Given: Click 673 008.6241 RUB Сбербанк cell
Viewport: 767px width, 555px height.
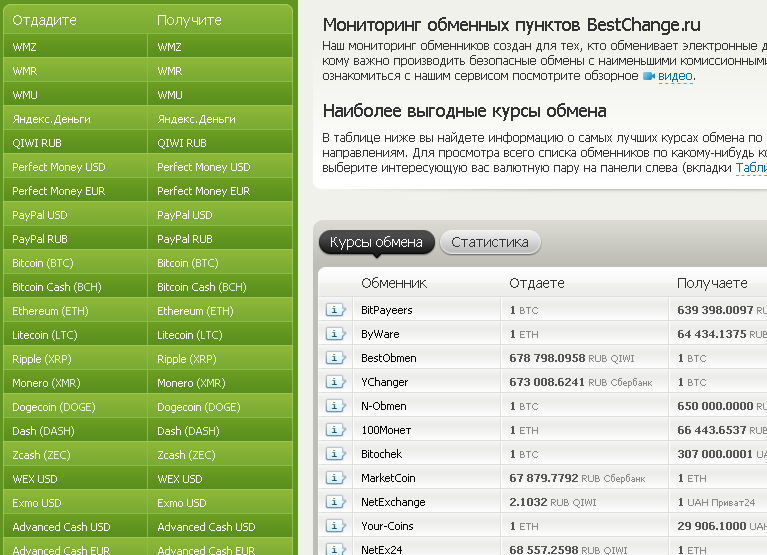Looking at the screenshot, I should click(x=584, y=382).
